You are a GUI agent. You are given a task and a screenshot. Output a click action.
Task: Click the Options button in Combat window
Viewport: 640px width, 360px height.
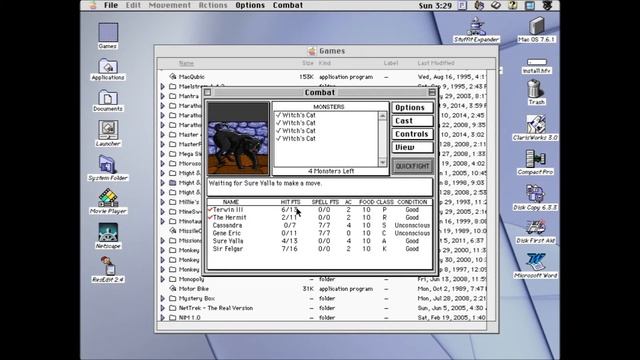pos(412,107)
